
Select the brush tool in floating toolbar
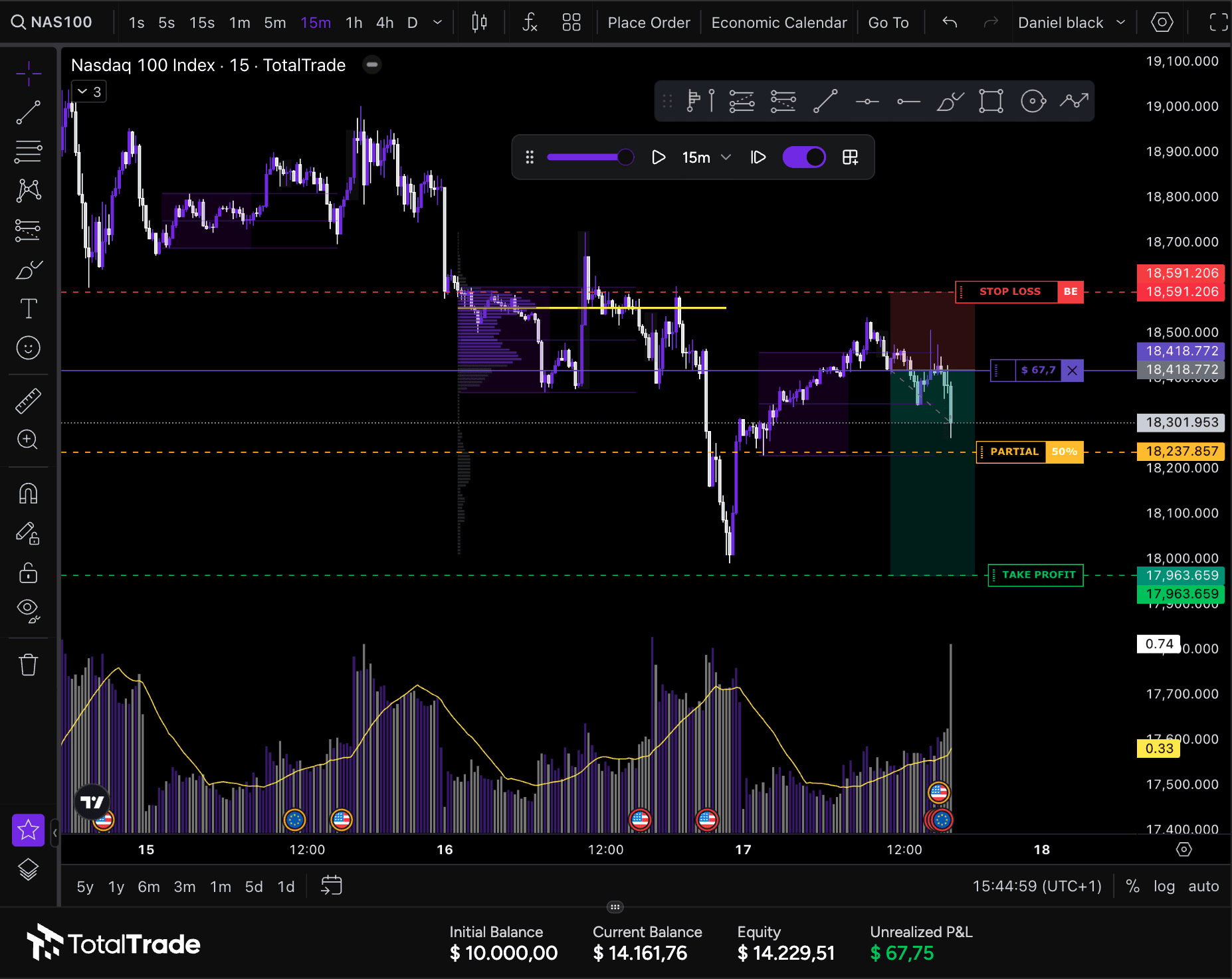point(950,101)
